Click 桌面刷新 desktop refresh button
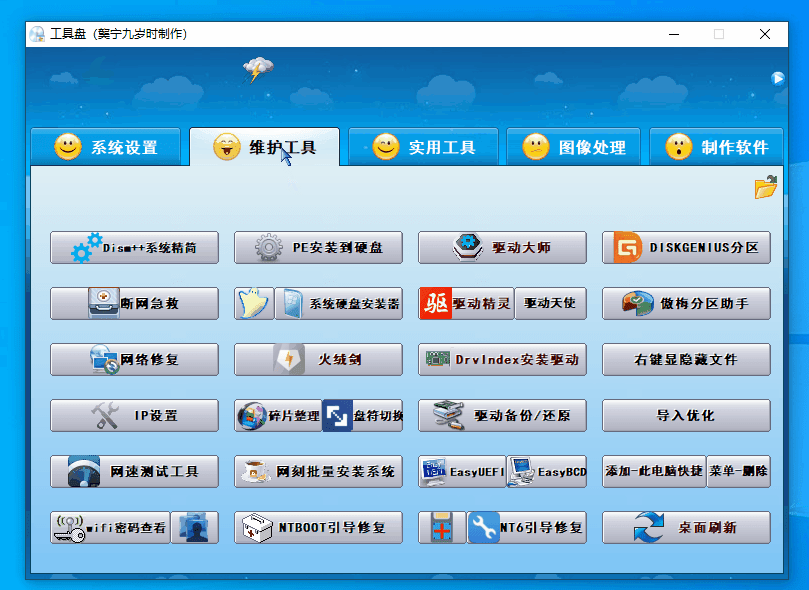This screenshot has width=809, height=590. click(x=686, y=528)
